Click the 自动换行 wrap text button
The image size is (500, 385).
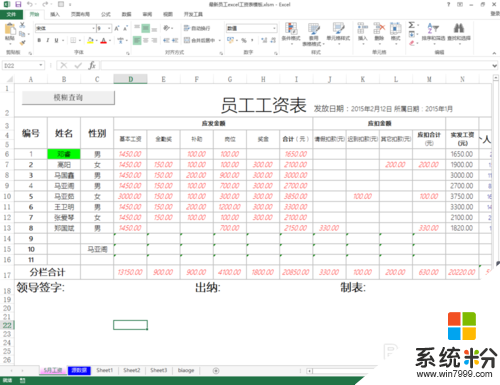pos(197,28)
